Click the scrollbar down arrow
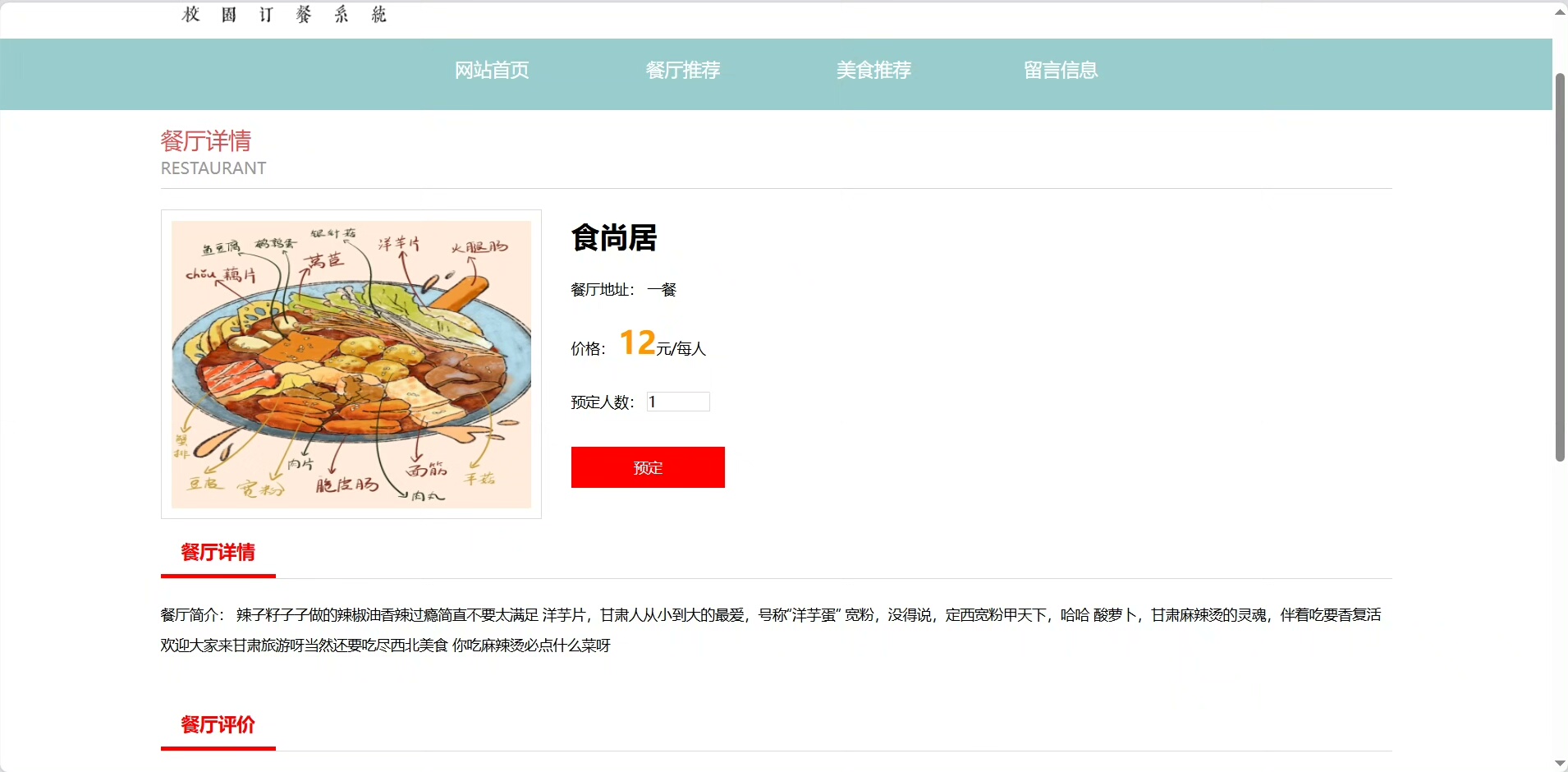Screen dimensions: 1568x772 pyautogui.click(x=1560, y=763)
